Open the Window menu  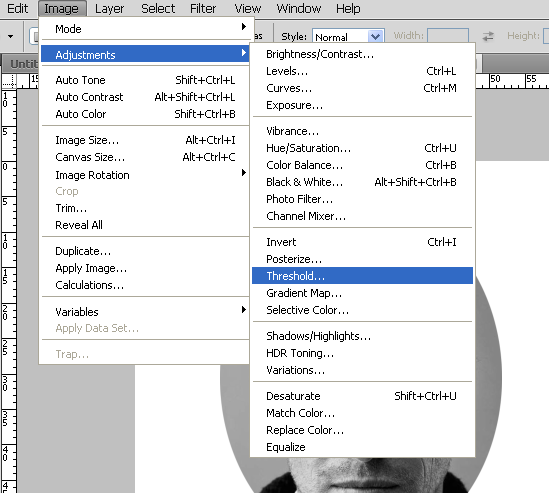tap(299, 8)
